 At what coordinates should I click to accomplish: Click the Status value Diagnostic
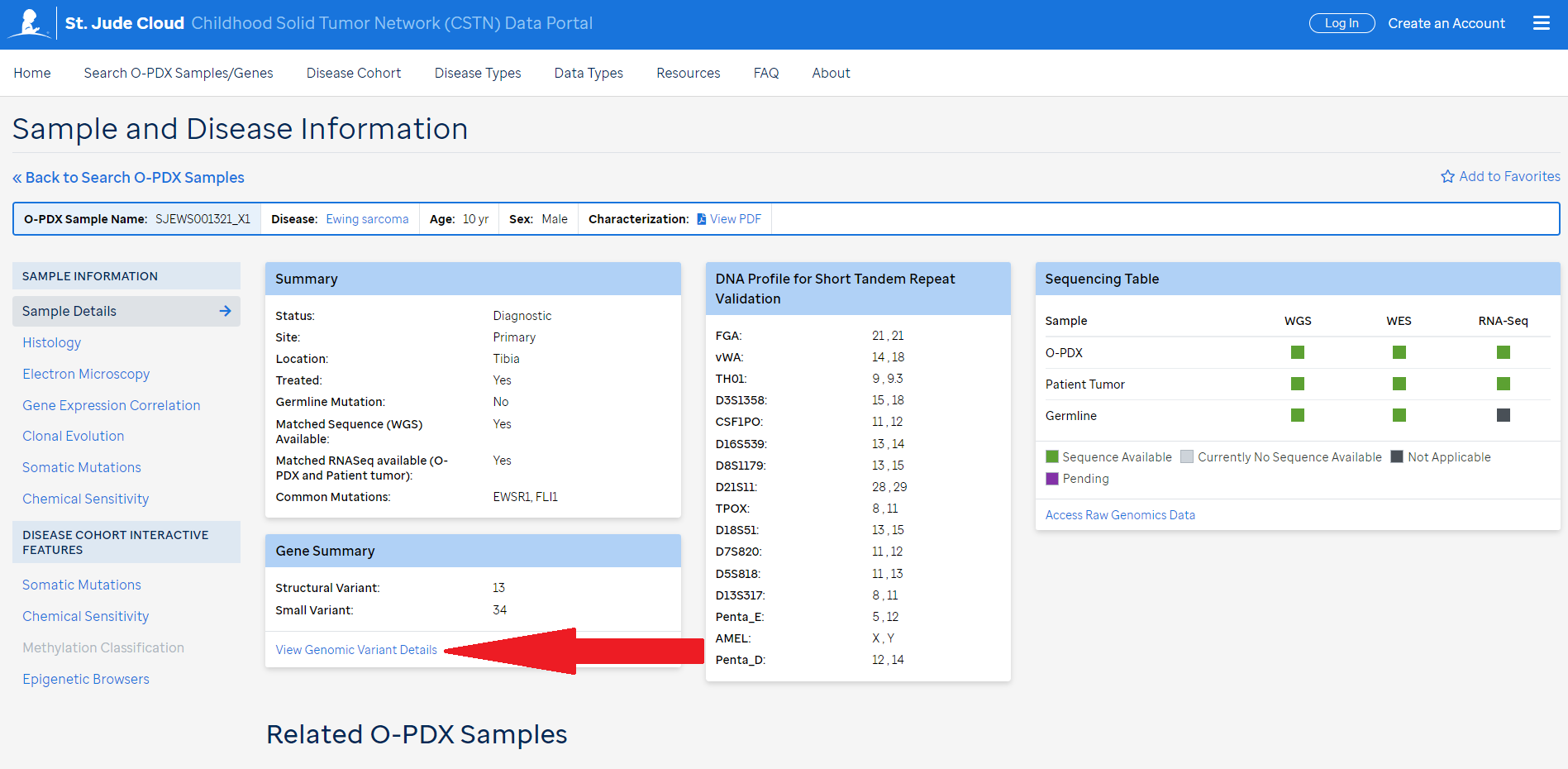(522, 316)
